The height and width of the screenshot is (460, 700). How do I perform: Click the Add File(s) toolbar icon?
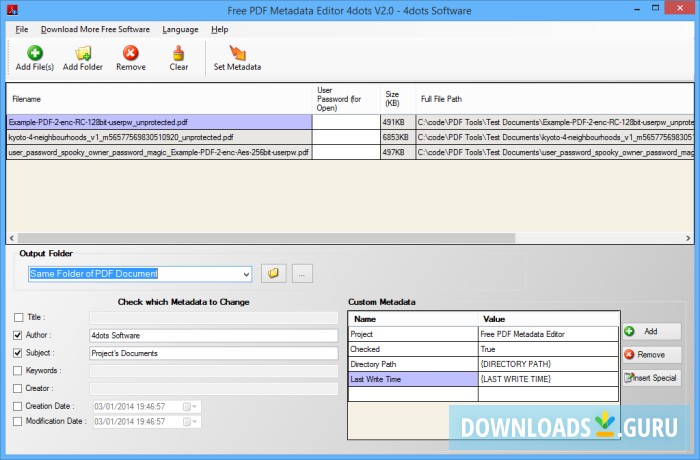(35, 53)
